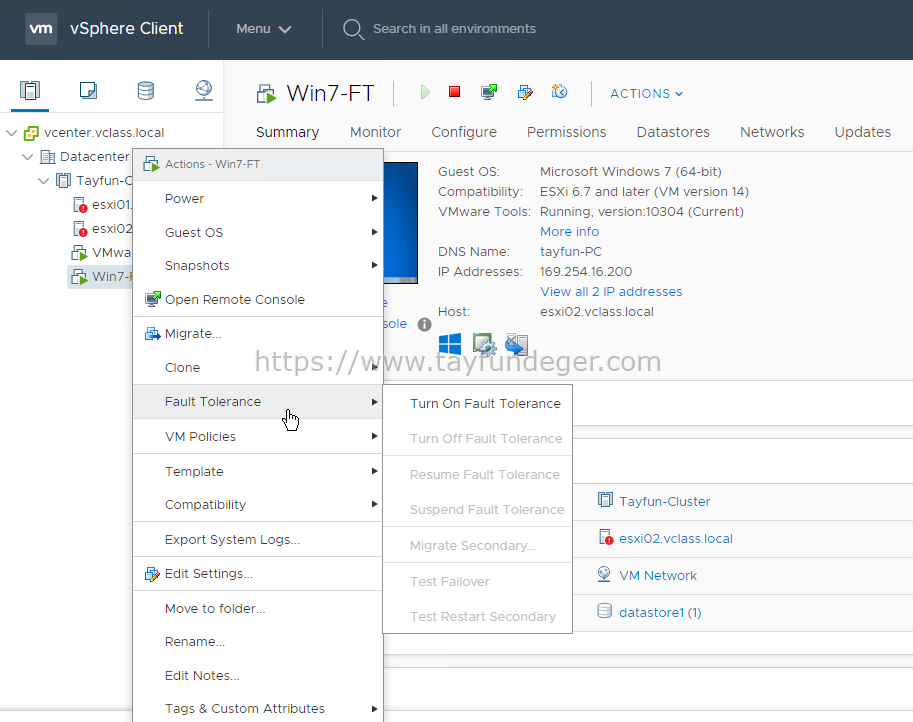Click the Windows logo icon in summary
Screen dimensions: 913x722
(450, 344)
